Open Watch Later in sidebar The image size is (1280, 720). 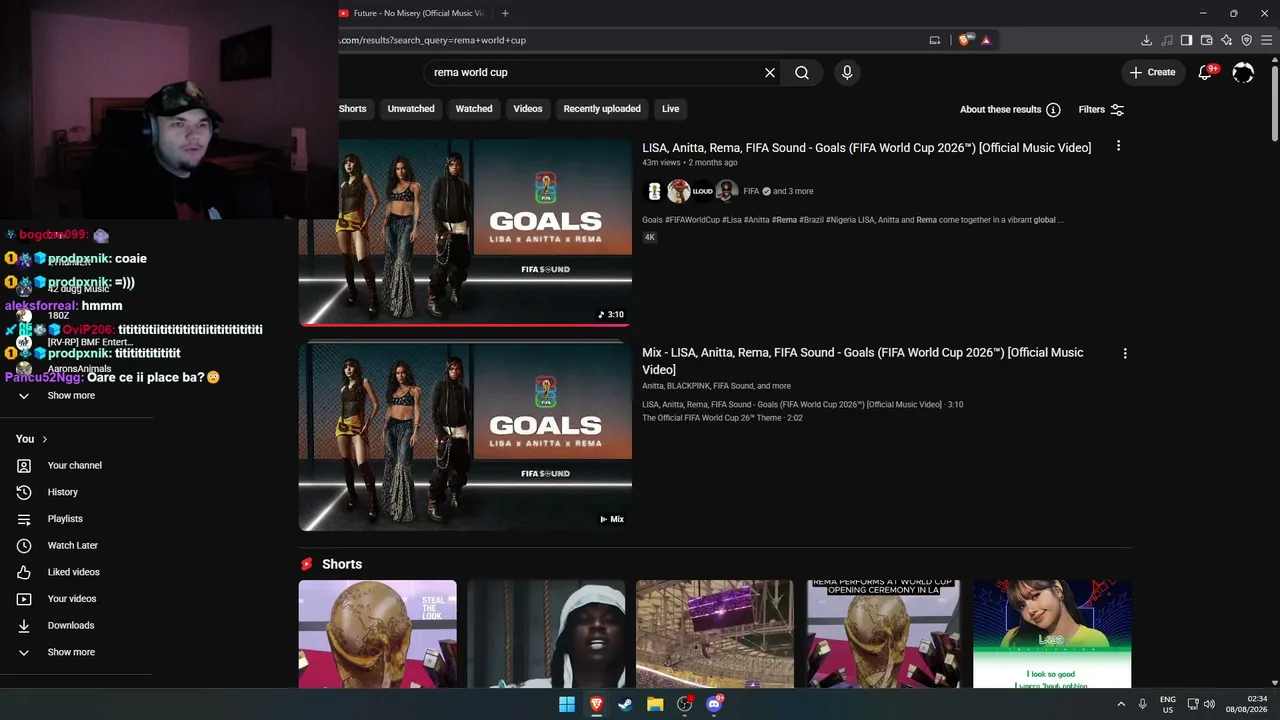72,545
